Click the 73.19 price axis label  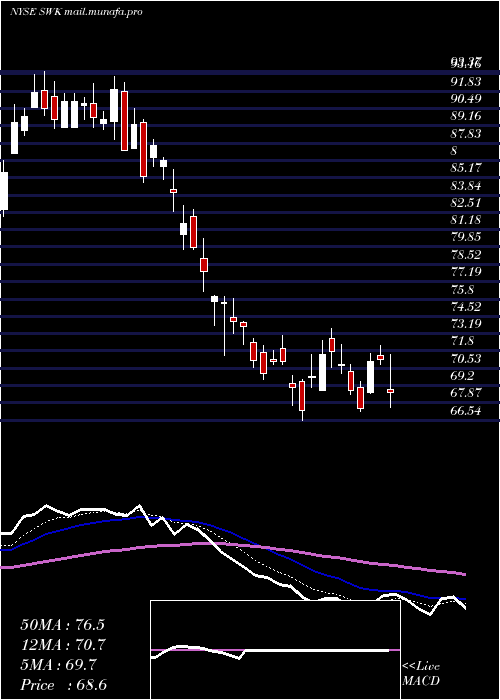tap(466, 323)
